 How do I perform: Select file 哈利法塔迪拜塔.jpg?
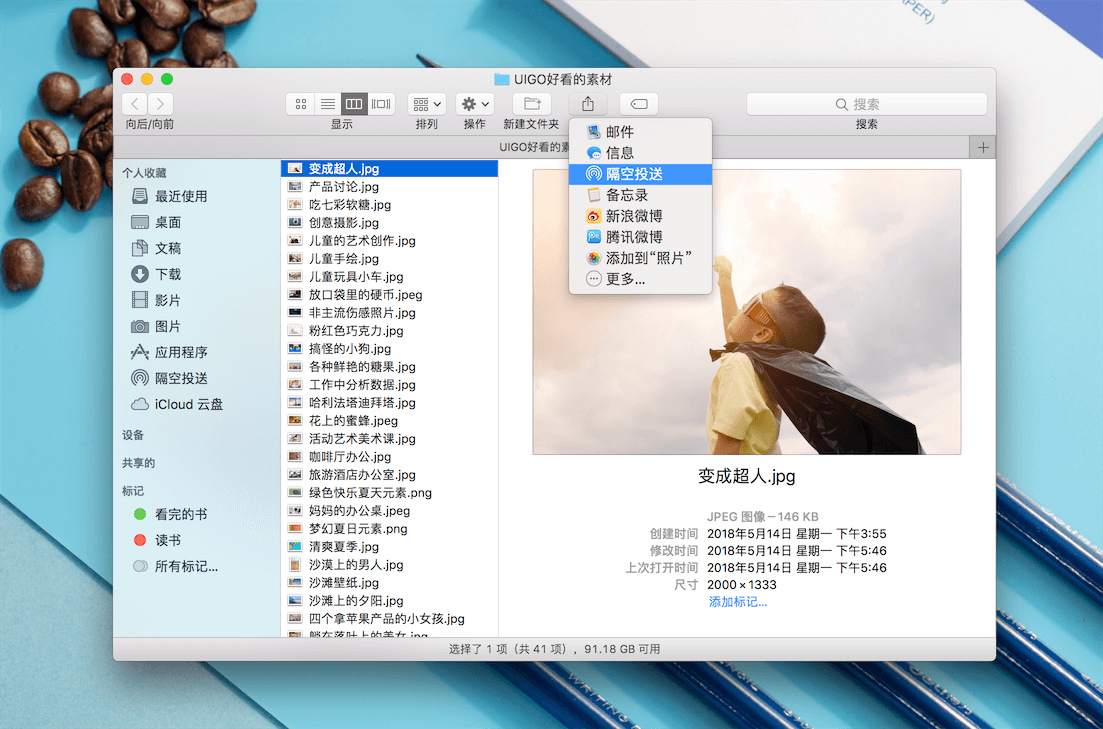[x=390, y=402]
